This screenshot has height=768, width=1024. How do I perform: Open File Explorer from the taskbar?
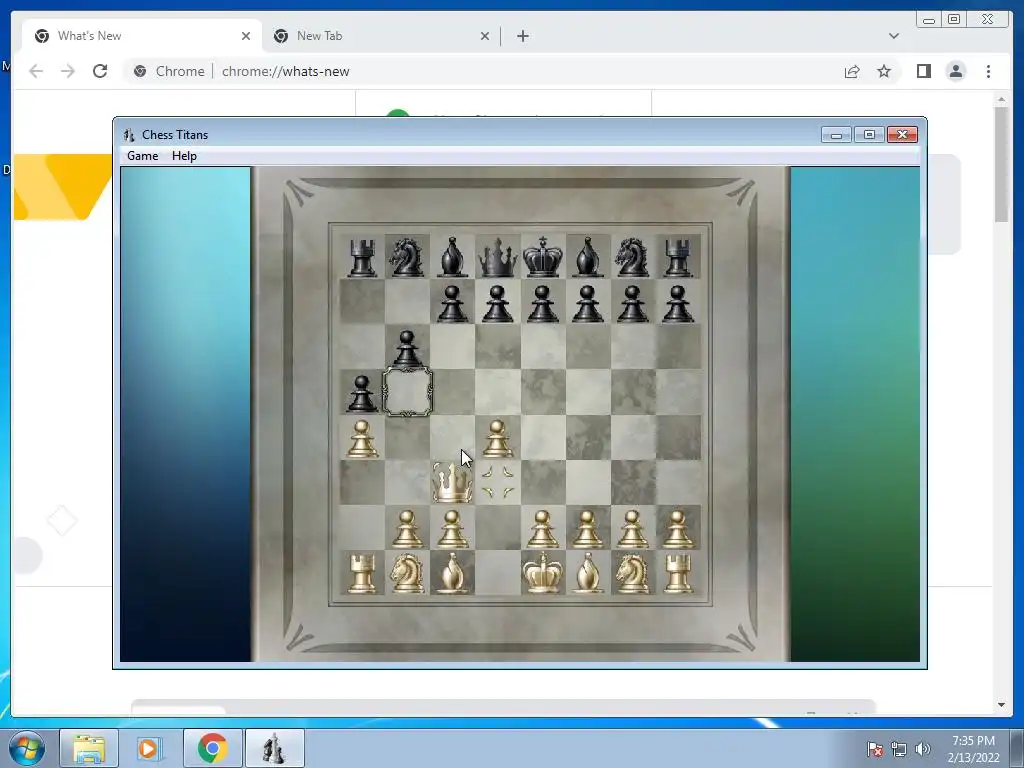[89, 748]
